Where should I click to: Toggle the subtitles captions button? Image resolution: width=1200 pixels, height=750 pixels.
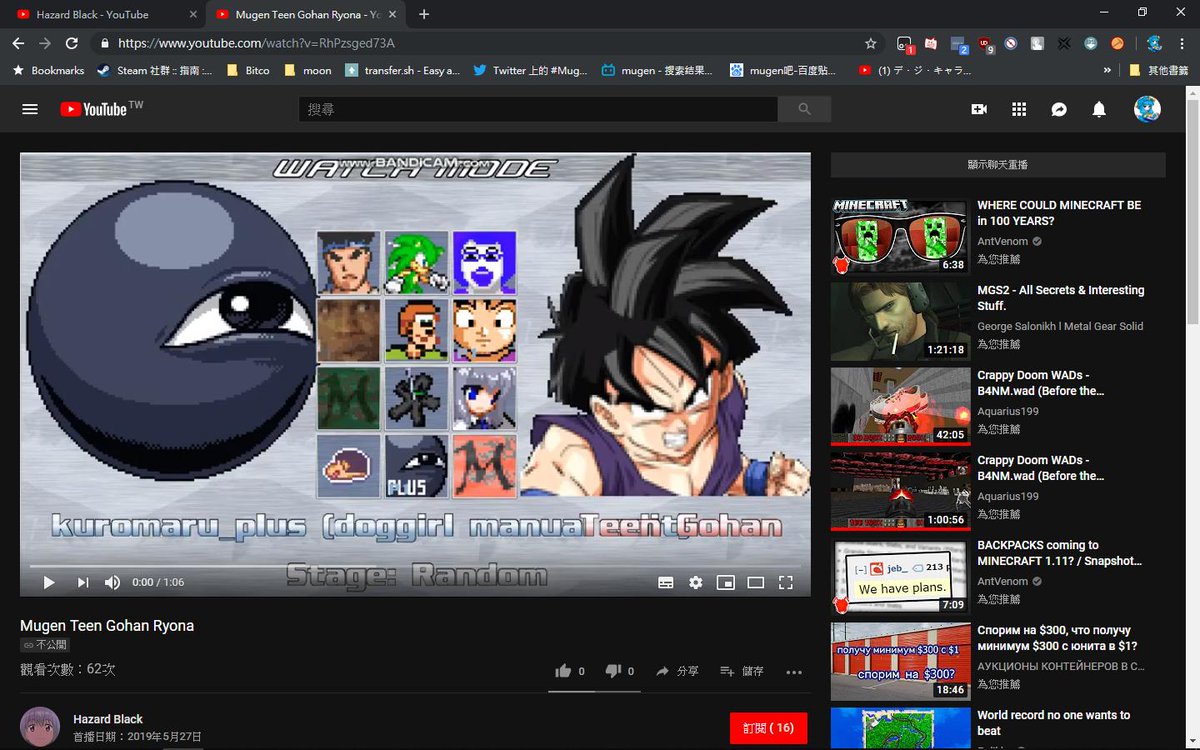[666, 582]
